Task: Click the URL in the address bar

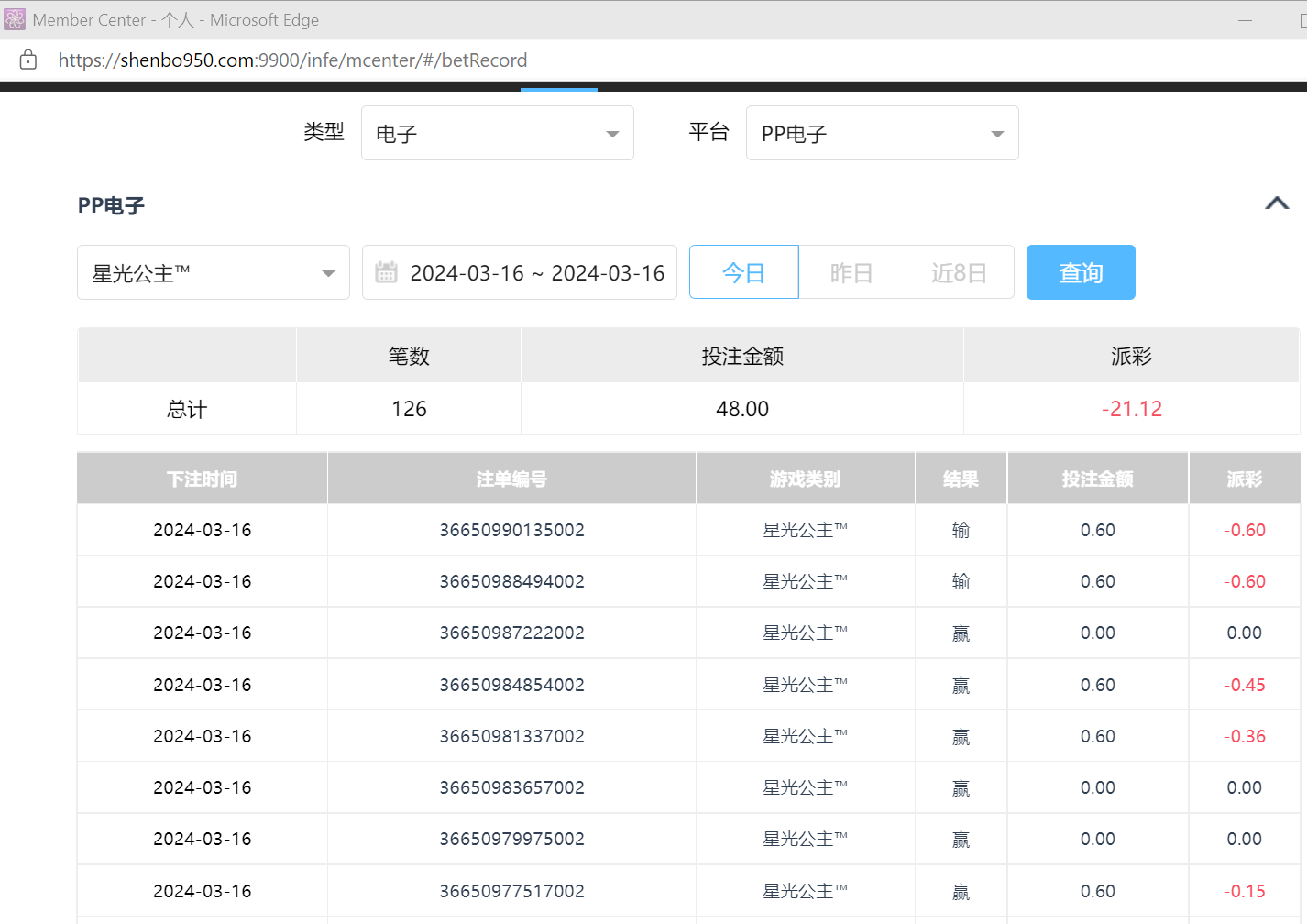Action: (x=292, y=60)
